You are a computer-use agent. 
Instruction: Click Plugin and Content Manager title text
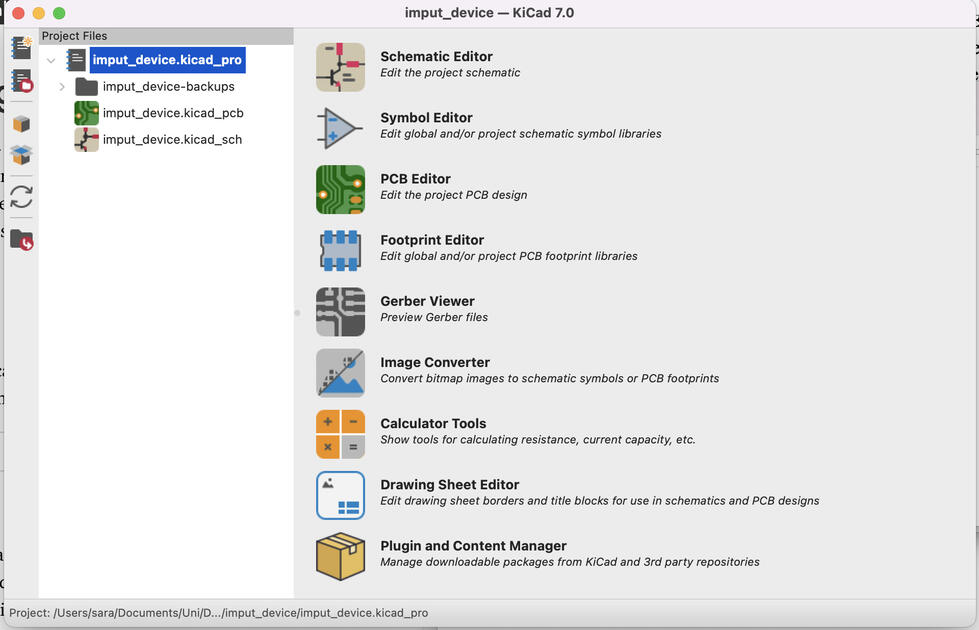click(x=473, y=546)
